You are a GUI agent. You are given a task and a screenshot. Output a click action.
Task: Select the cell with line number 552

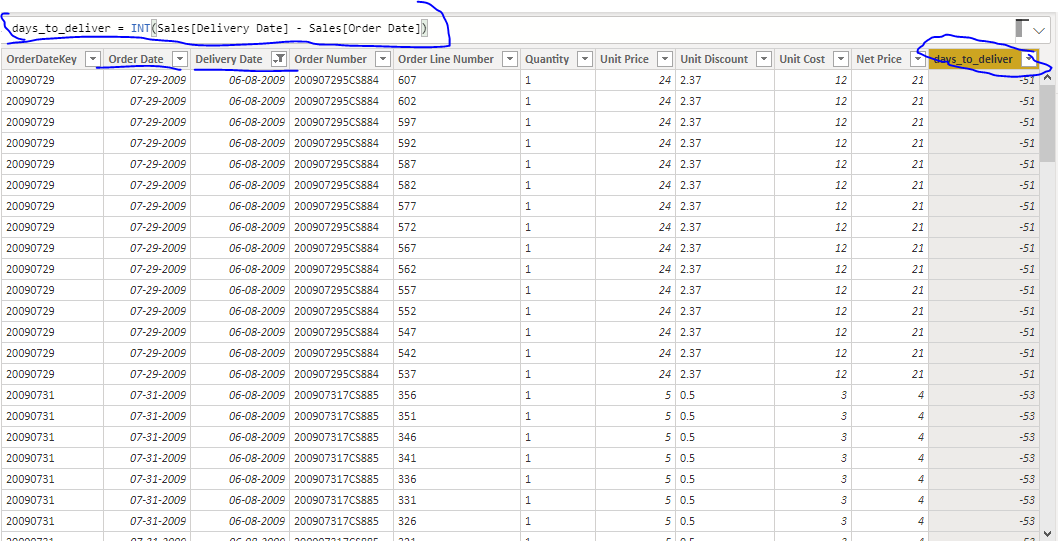(457, 311)
